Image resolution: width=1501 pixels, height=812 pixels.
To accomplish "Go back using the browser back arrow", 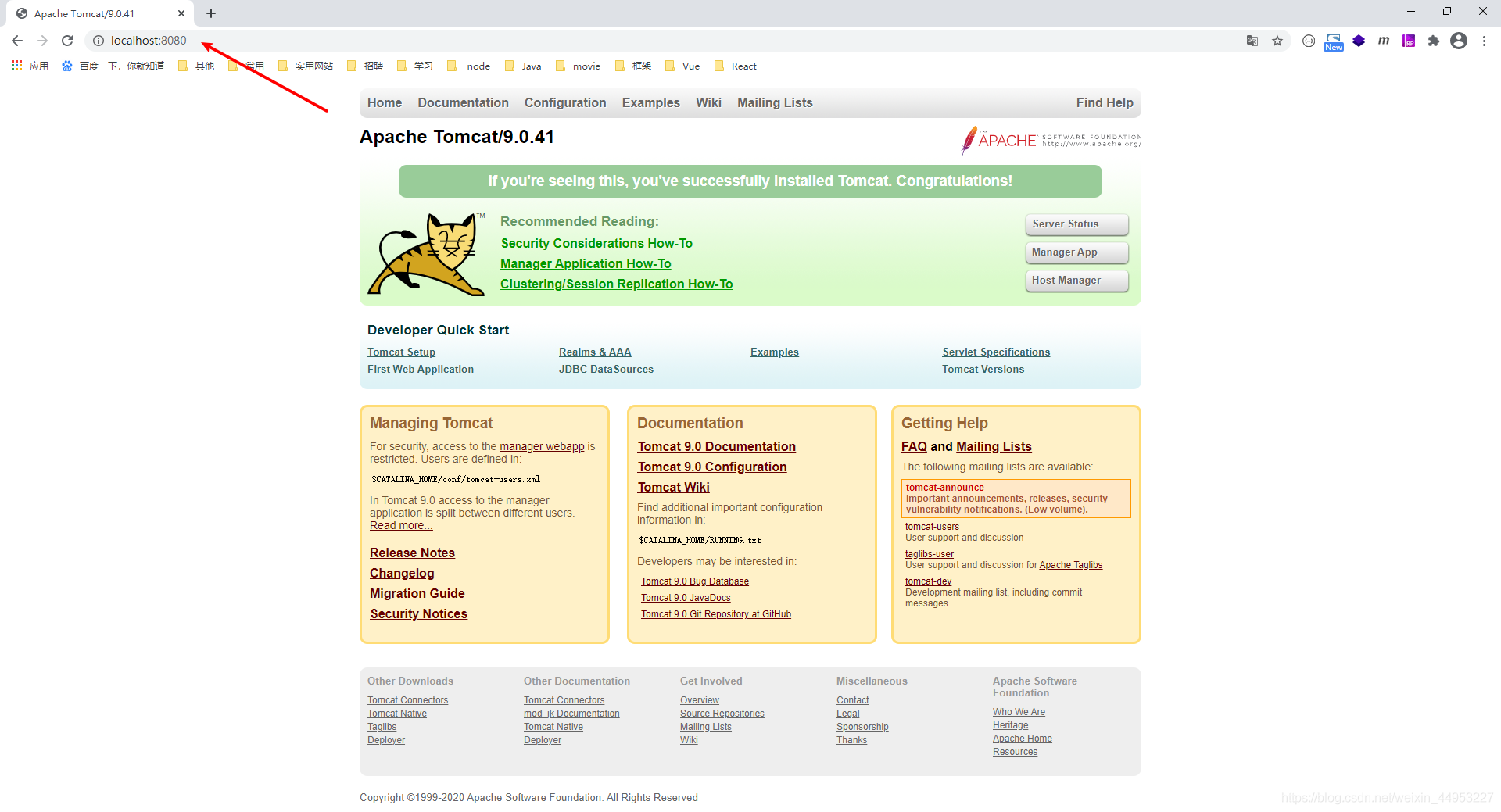I will [x=17, y=41].
